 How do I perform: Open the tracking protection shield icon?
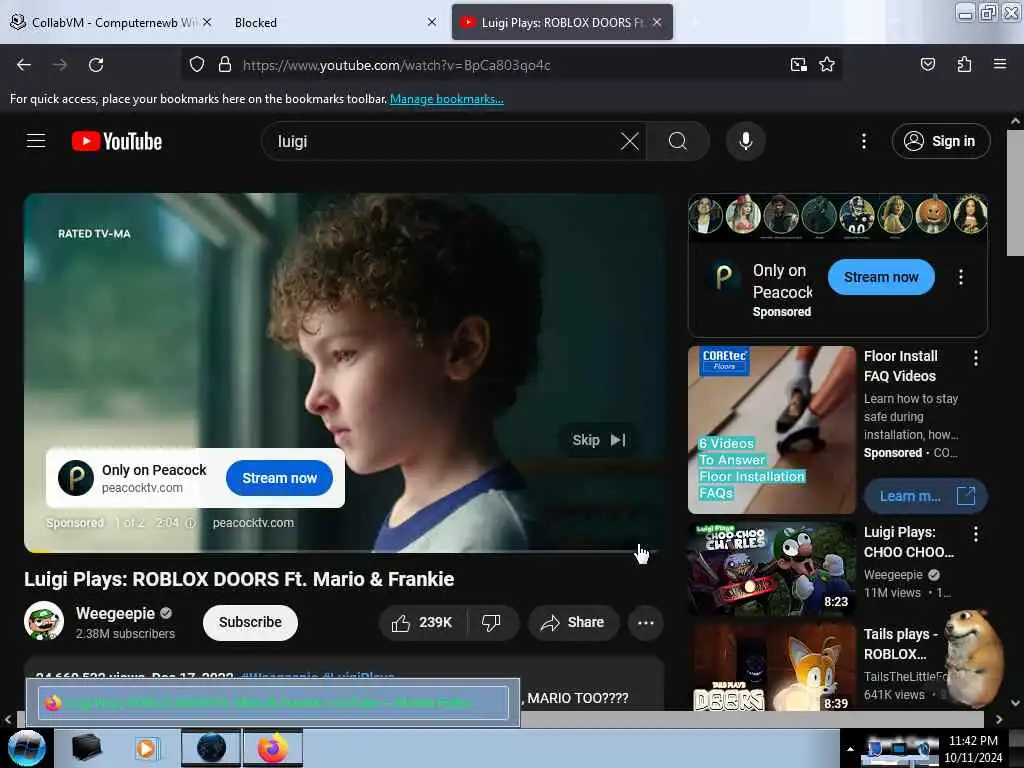point(197,65)
